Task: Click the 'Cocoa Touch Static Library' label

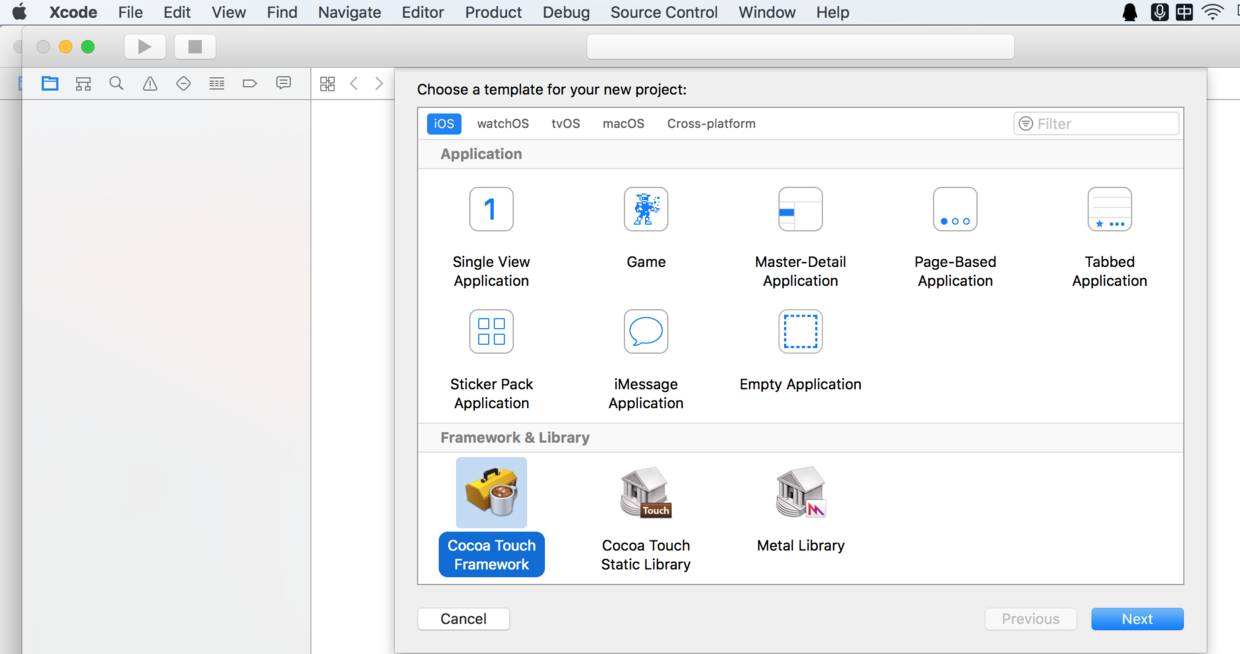Action: point(646,555)
